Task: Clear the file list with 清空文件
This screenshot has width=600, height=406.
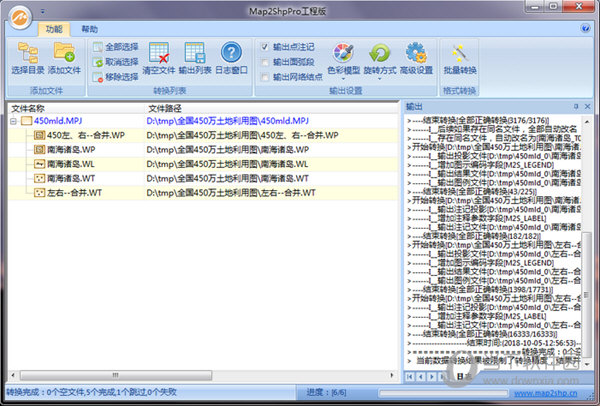Action: tap(159, 58)
